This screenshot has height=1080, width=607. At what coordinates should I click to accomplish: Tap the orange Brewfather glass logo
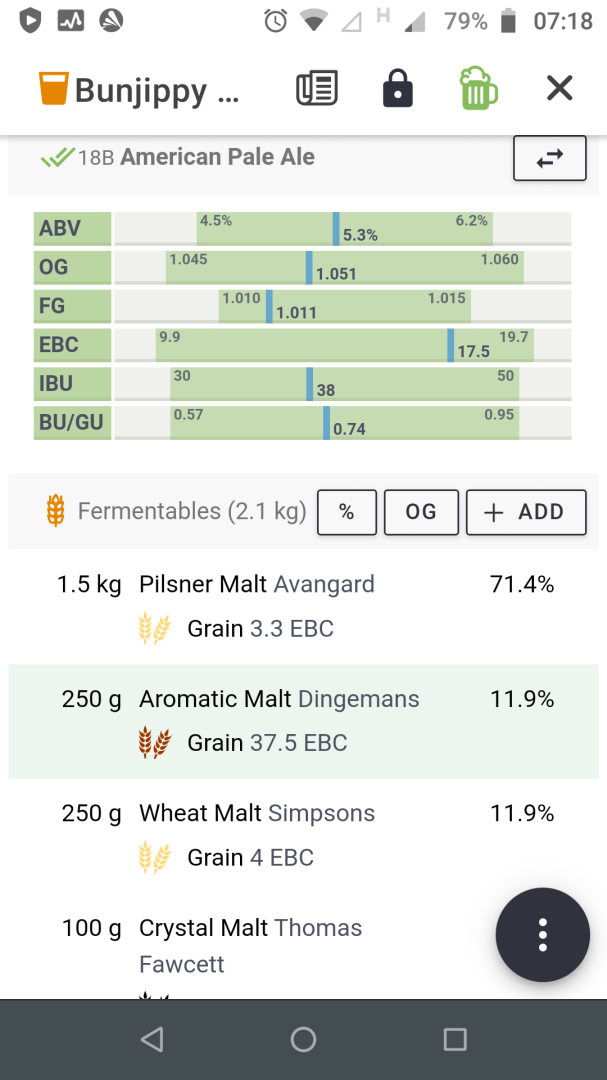[x=52, y=89]
